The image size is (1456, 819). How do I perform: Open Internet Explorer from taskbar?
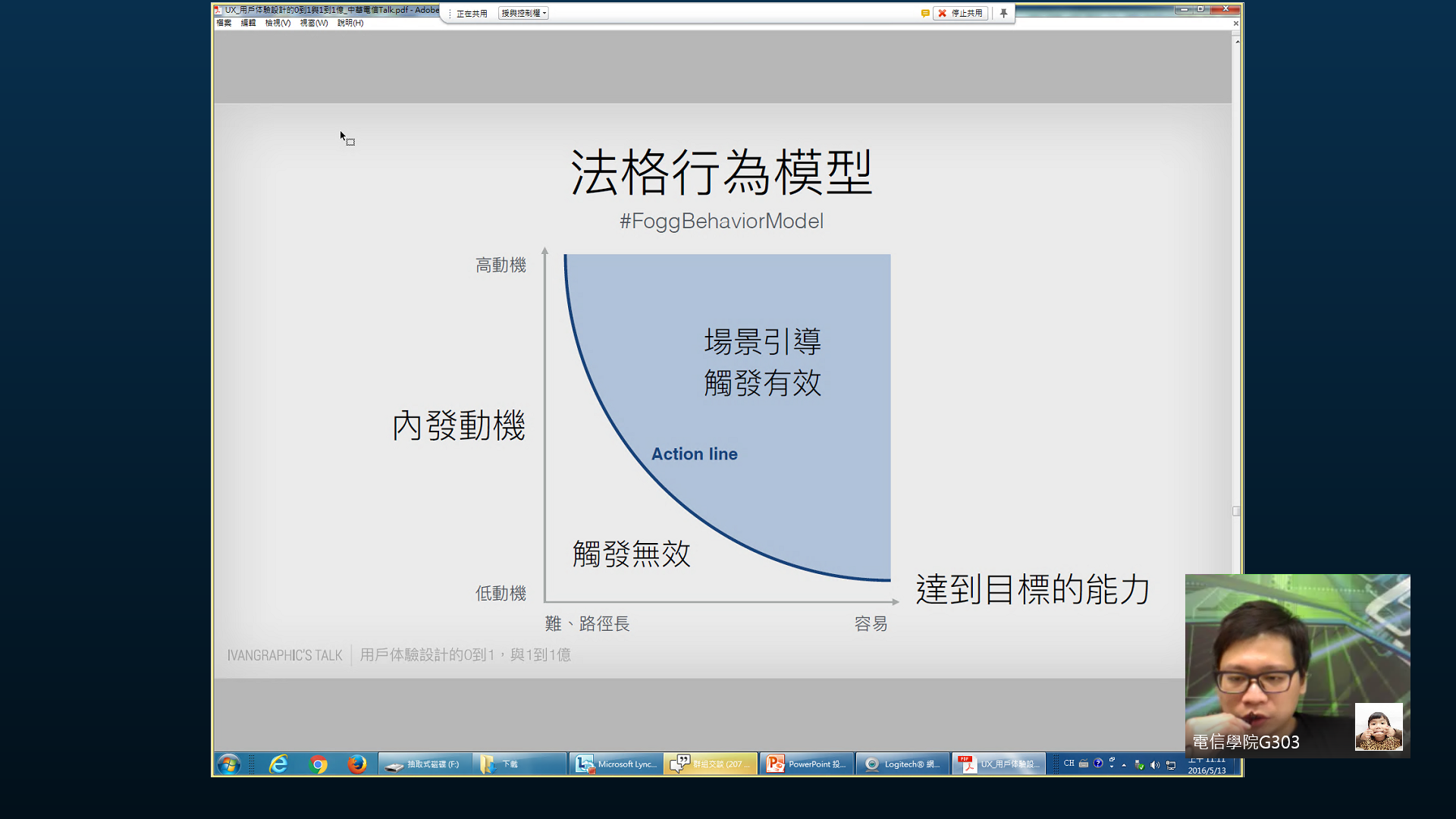pos(278,764)
